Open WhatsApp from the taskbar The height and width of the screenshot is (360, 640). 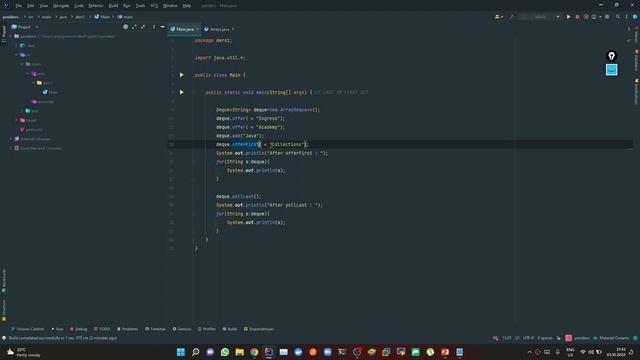coord(225,352)
